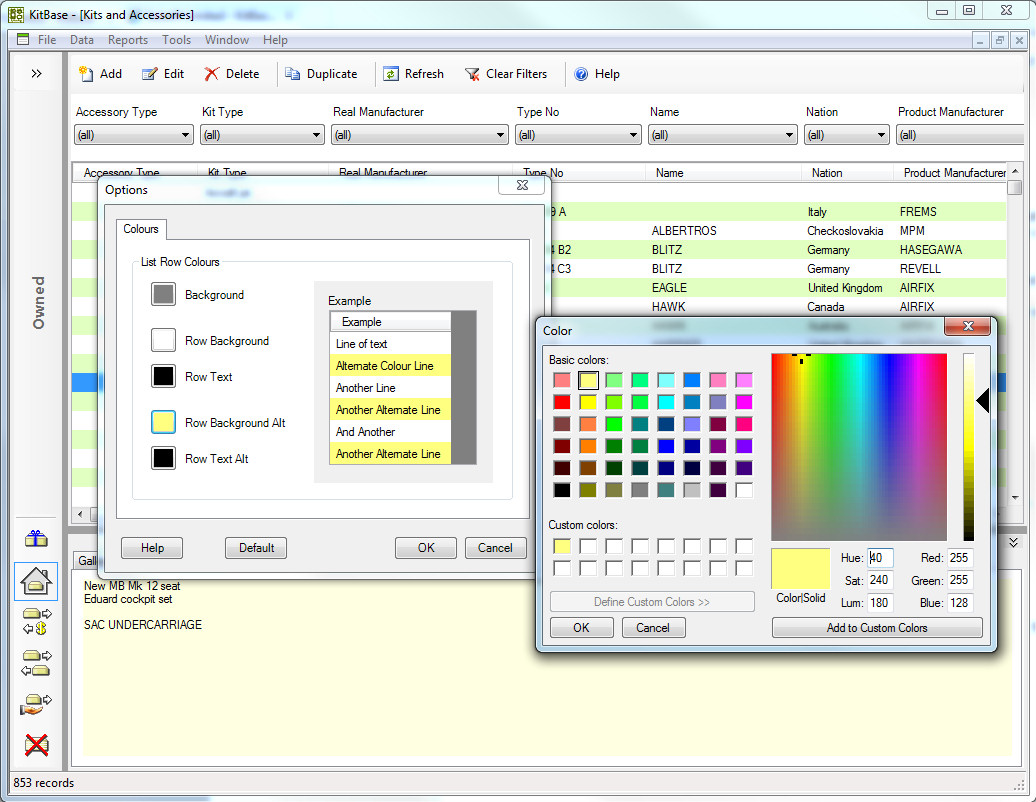1036x802 pixels.
Task: Open the Name filter dropdown
Action: pyautogui.click(x=722, y=135)
